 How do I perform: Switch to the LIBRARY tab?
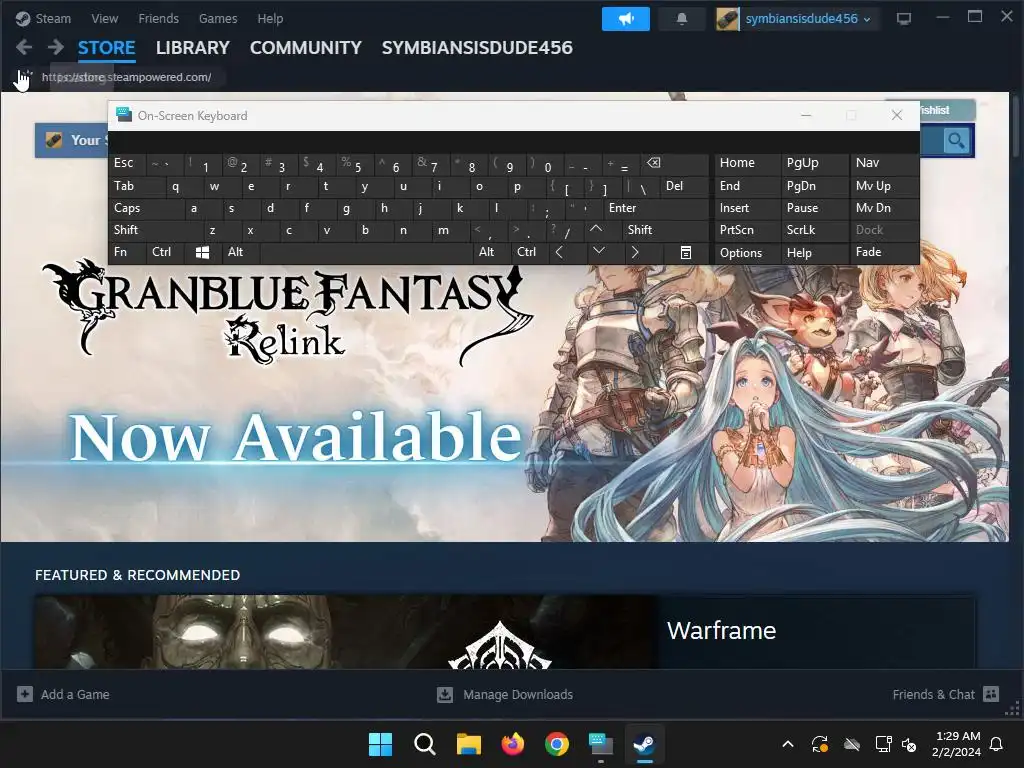193,48
